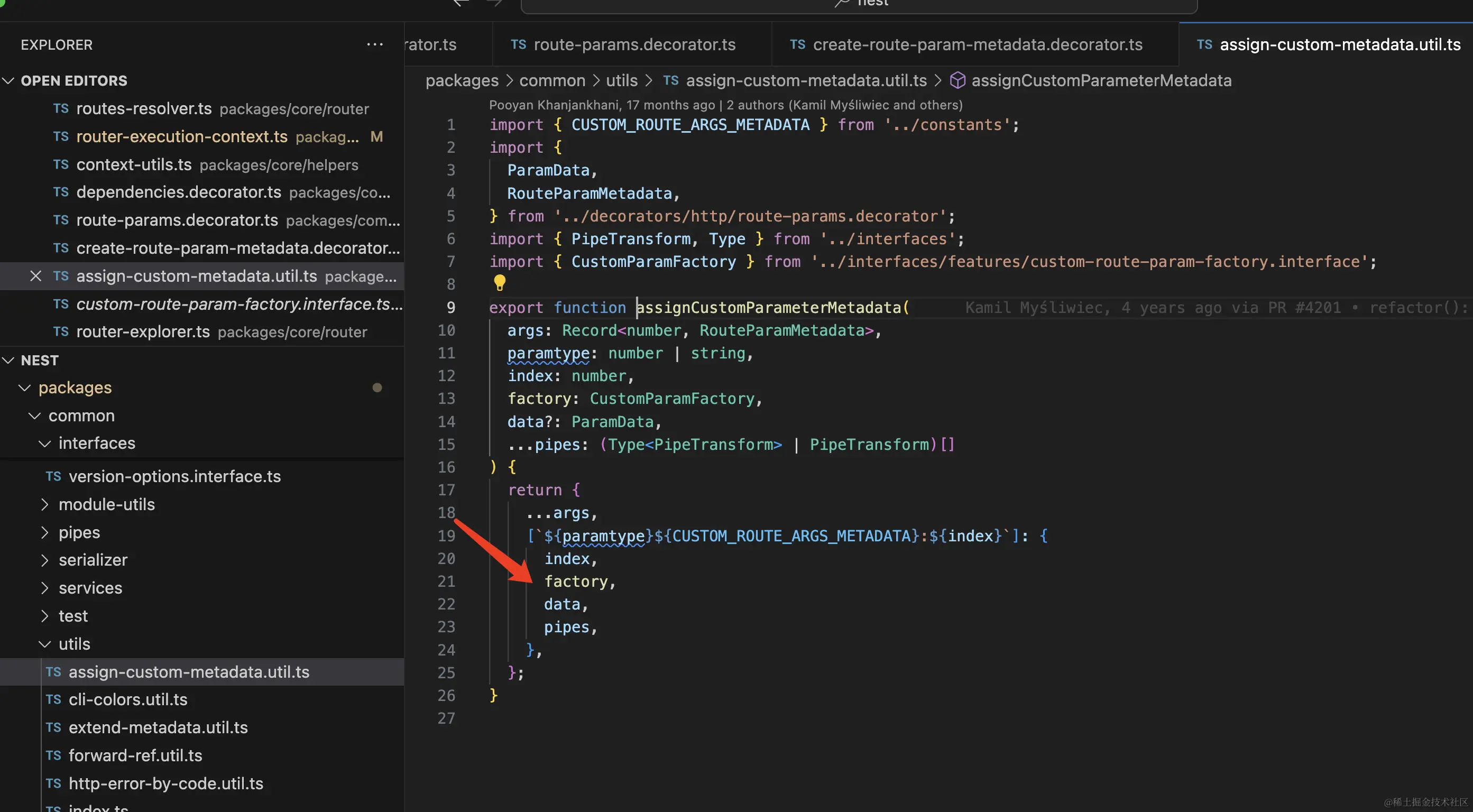Switch to route-params.decorator.ts tab
This screenshot has width=1473, height=812.
[x=634, y=44]
